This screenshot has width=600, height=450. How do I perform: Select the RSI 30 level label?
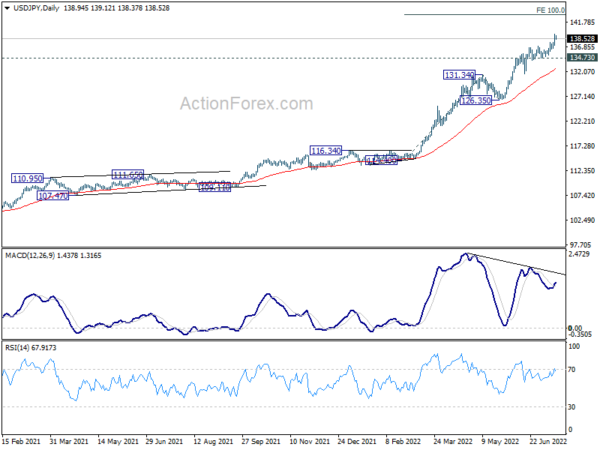(x=572, y=407)
